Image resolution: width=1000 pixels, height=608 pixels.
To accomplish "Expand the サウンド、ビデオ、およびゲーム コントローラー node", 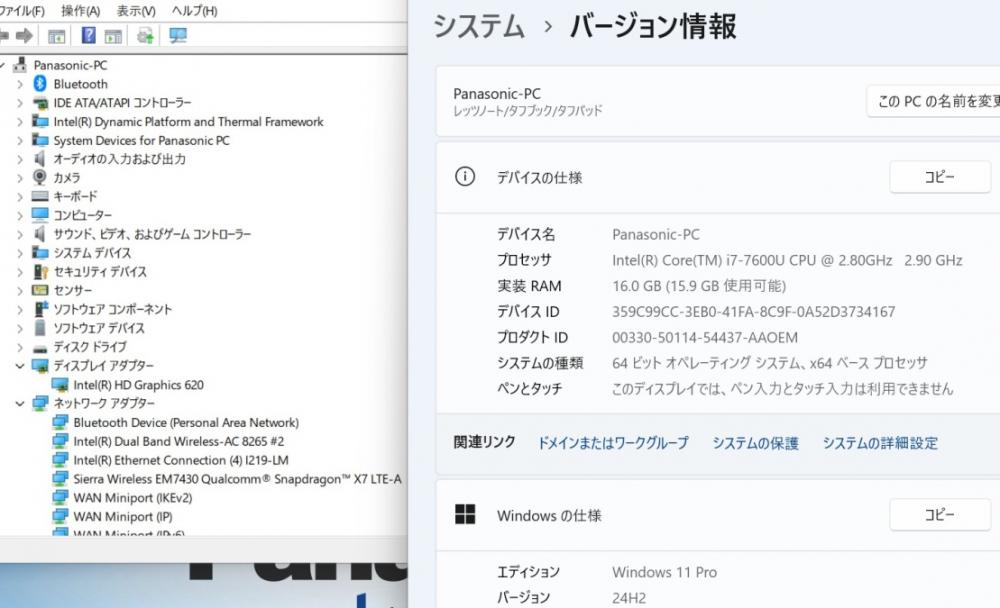I will point(20,234).
